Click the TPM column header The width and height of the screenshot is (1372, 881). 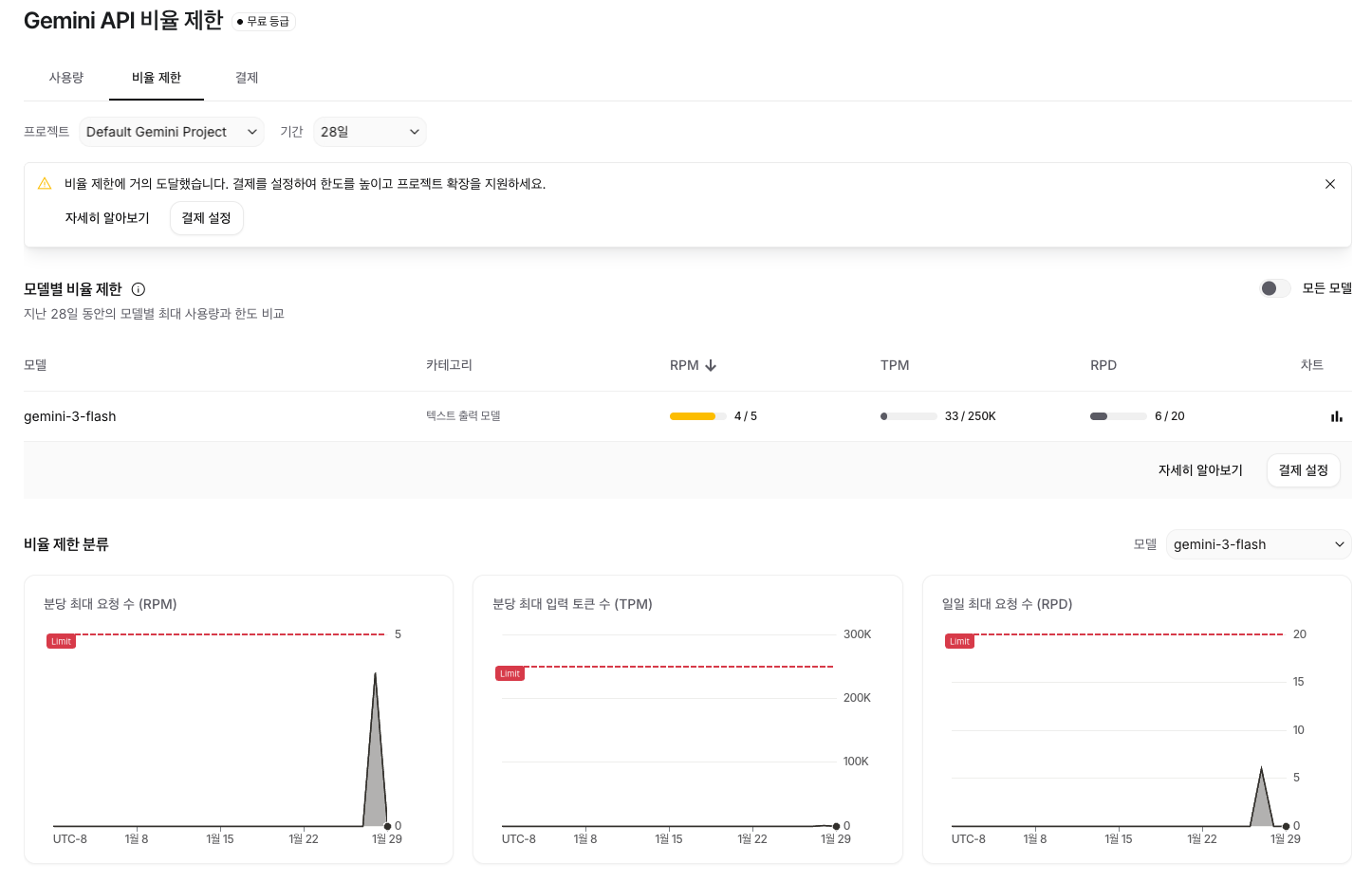pos(894,365)
